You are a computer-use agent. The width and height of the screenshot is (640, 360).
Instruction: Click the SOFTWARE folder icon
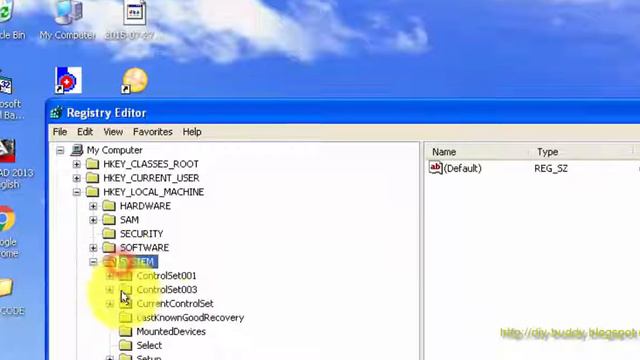[109, 247]
